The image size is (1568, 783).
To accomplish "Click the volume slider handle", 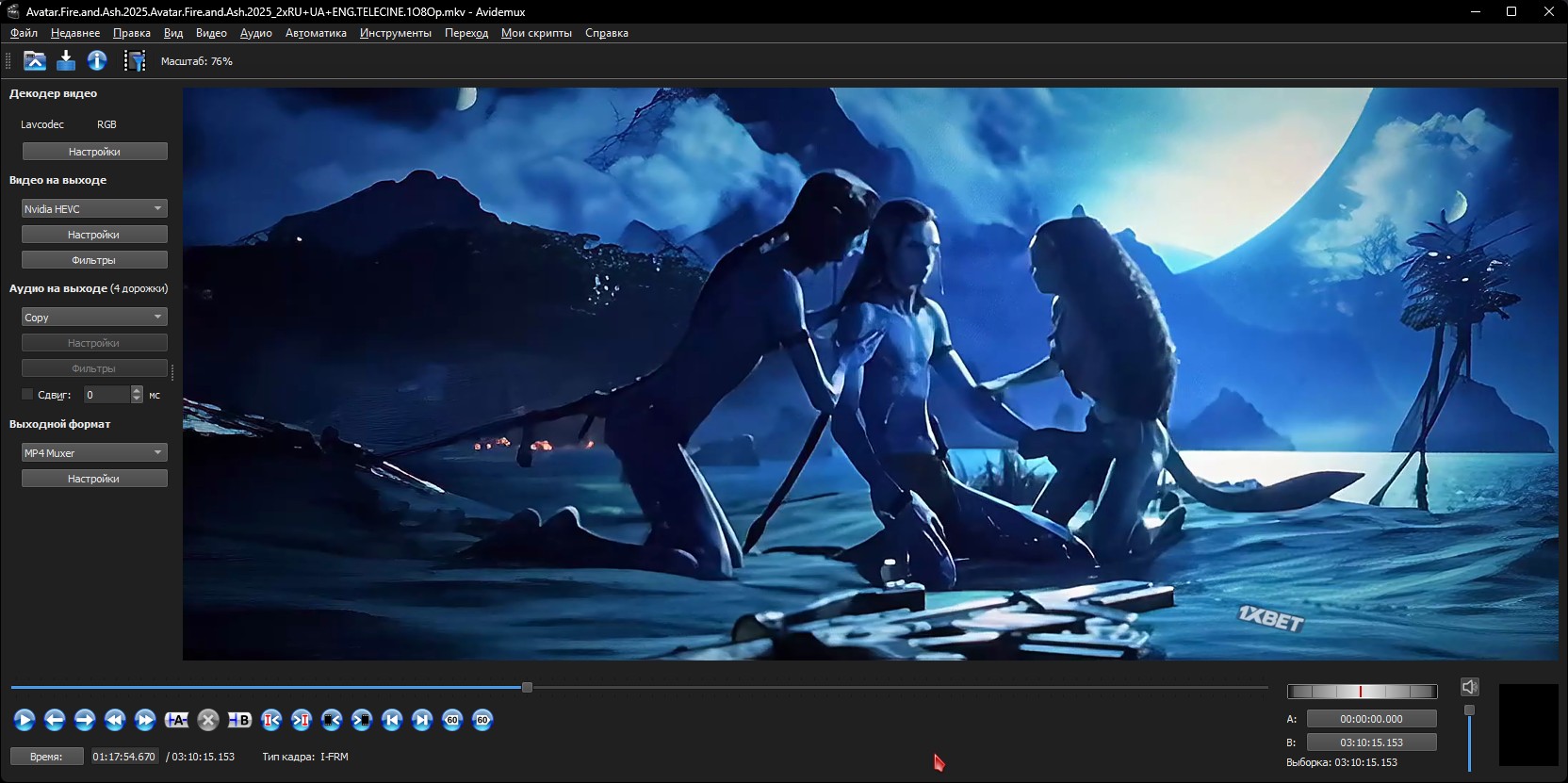I will click(1469, 710).
